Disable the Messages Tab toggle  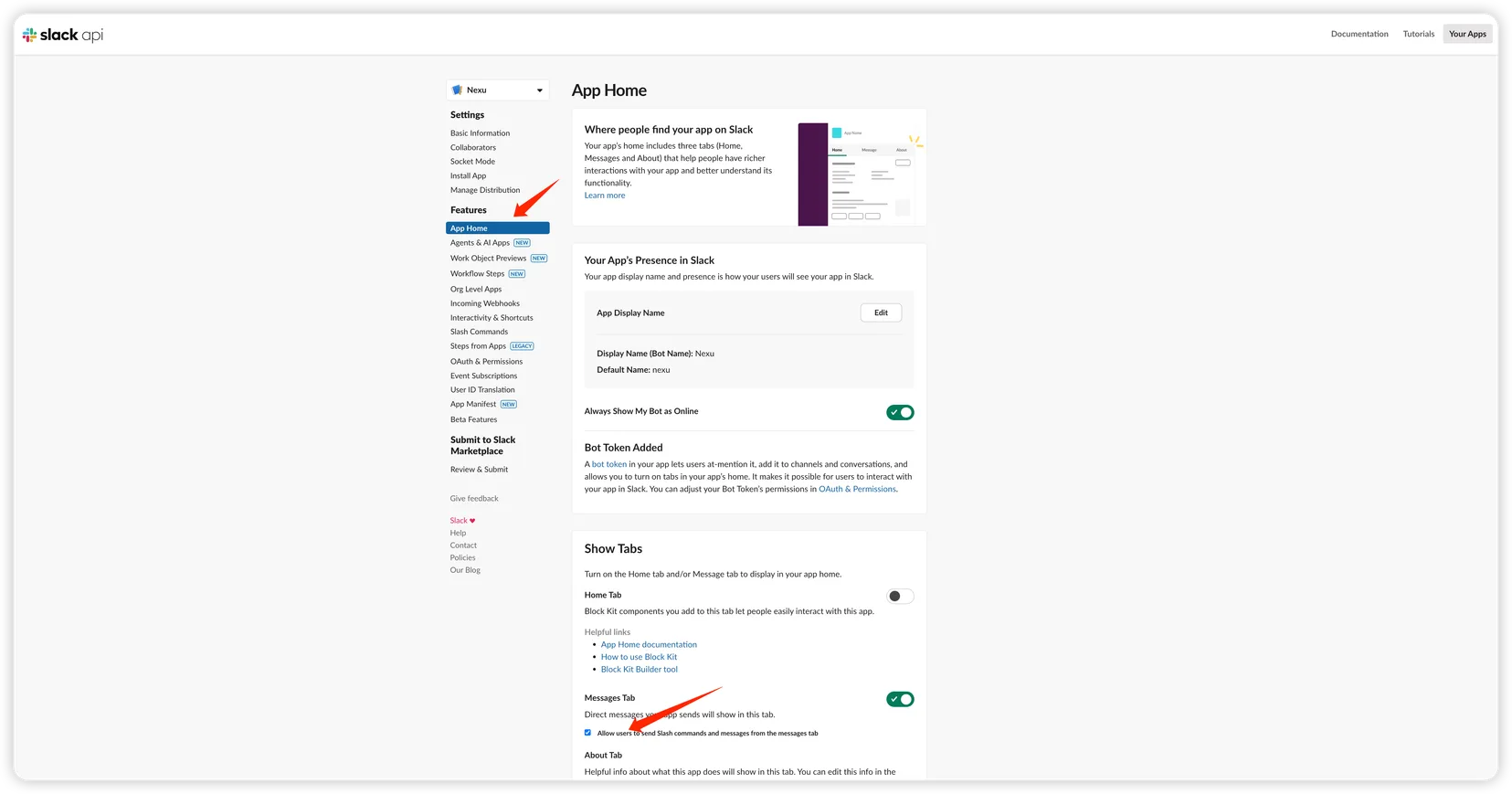click(900, 699)
